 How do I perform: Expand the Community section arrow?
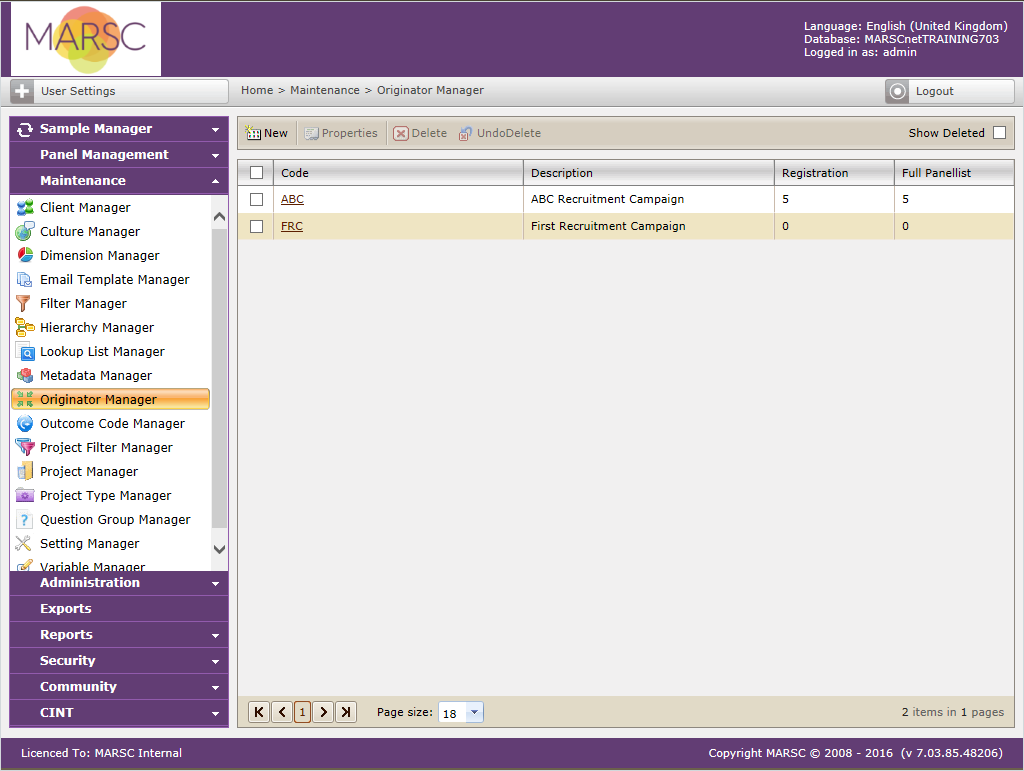(x=216, y=687)
